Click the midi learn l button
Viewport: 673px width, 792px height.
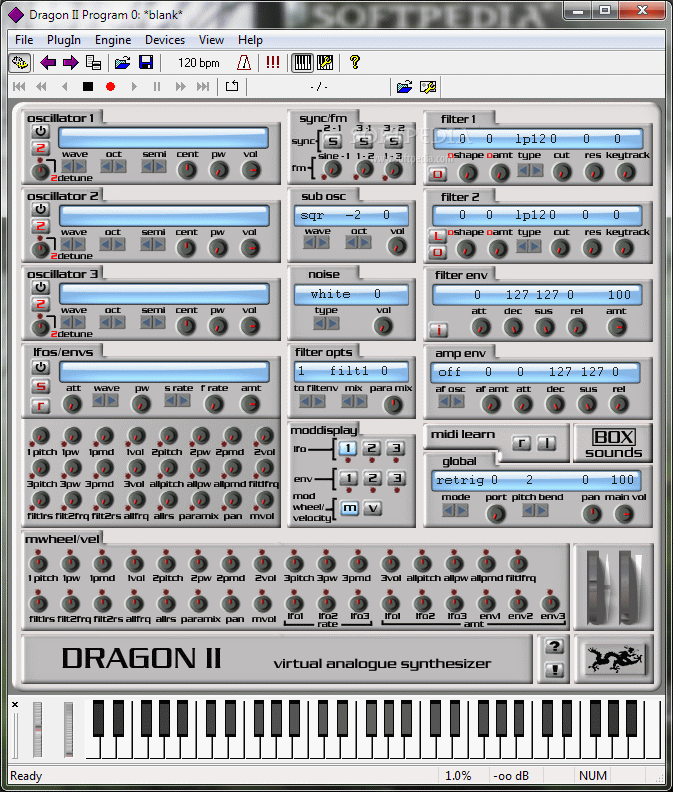[x=546, y=443]
